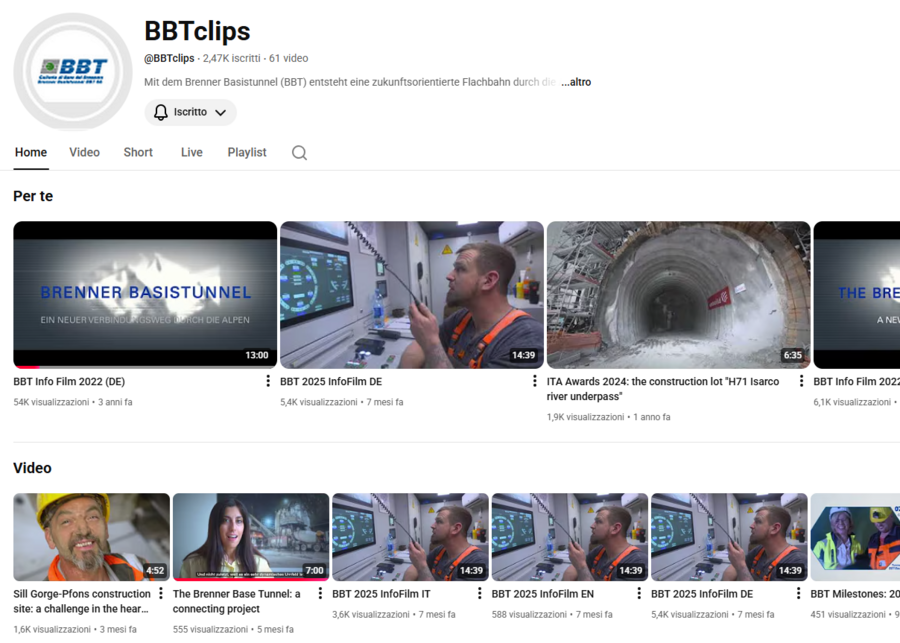Click the channel search magnifier icon
The width and height of the screenshot is (900, 643).
click(299, 153)
